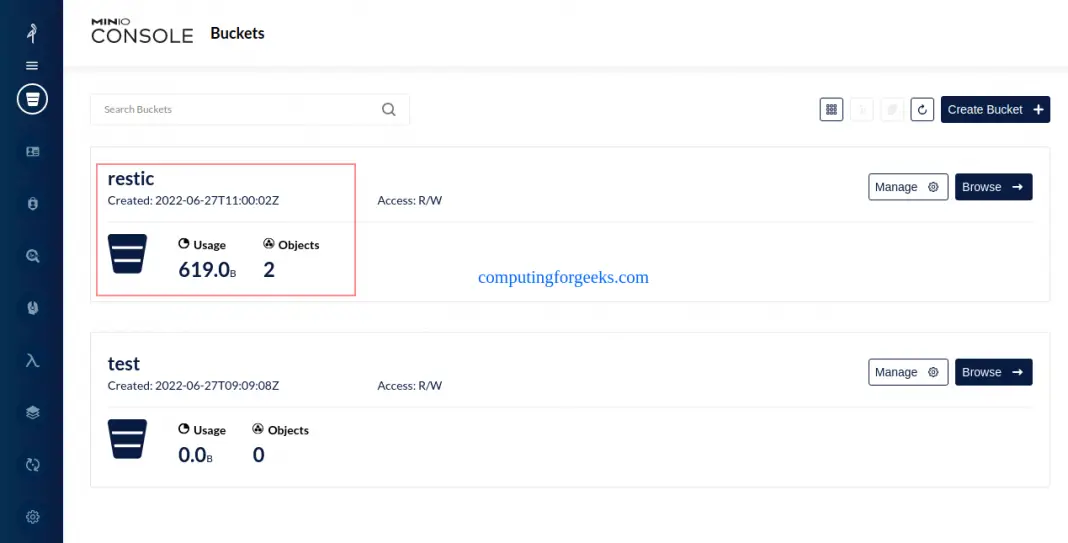Open the Access lock icon in sidebar
The image size is (1068, 543).
(x=32, y=204)
